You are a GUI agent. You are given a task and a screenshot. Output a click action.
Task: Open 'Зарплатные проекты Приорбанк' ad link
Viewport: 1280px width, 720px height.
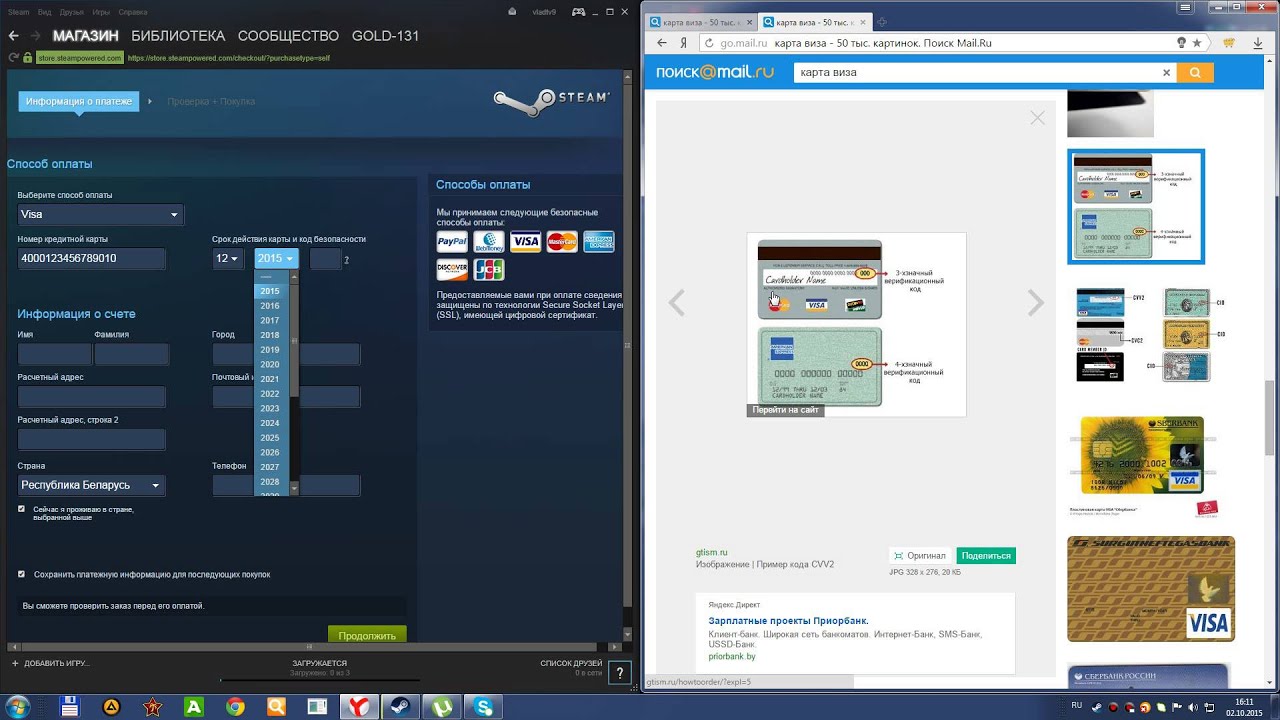click(x=788, y=621)
